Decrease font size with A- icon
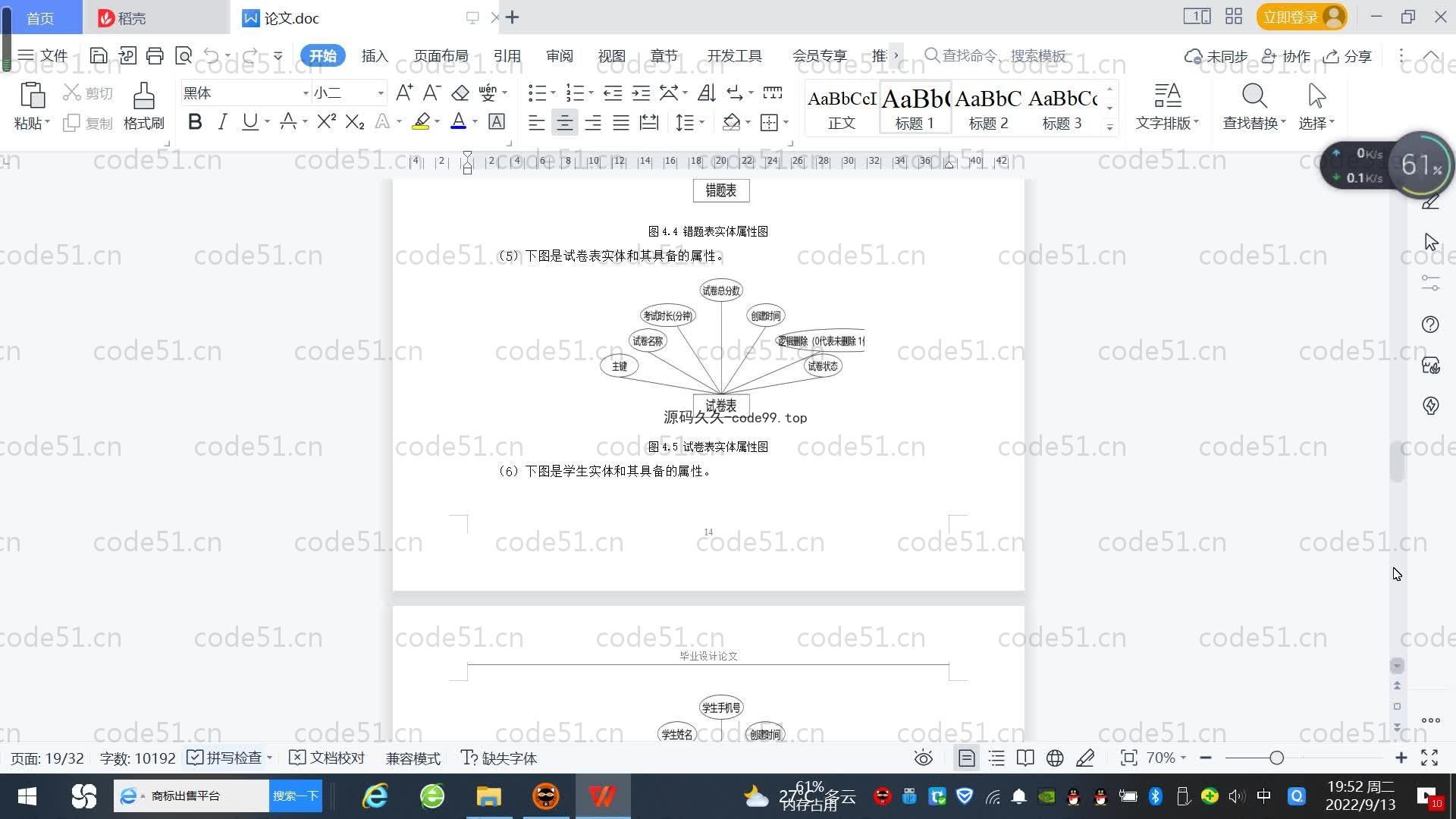The height and width of the screenshot is (819, 1456). pos(431,93)
